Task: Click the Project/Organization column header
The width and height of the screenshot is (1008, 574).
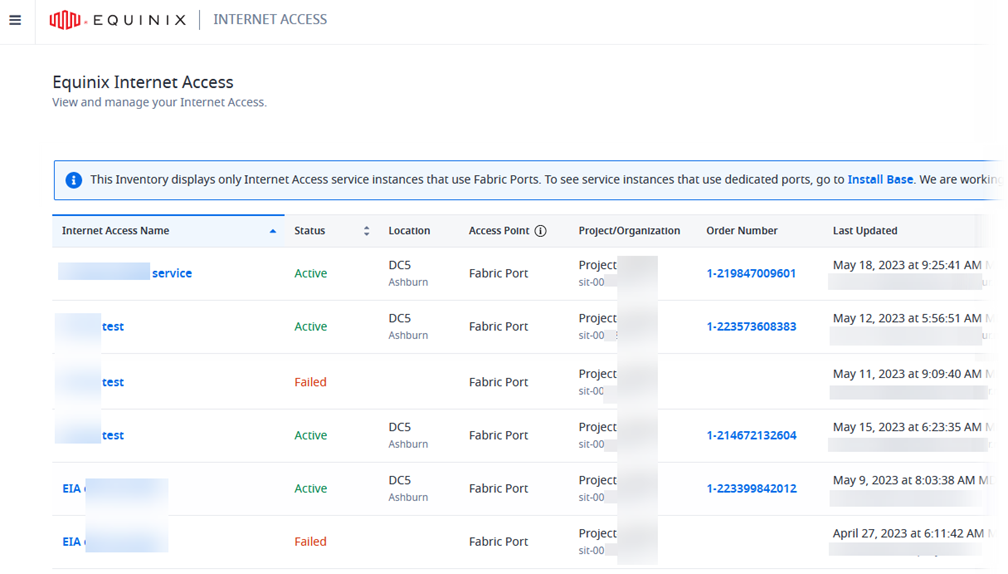Action: tap(629, 231)
